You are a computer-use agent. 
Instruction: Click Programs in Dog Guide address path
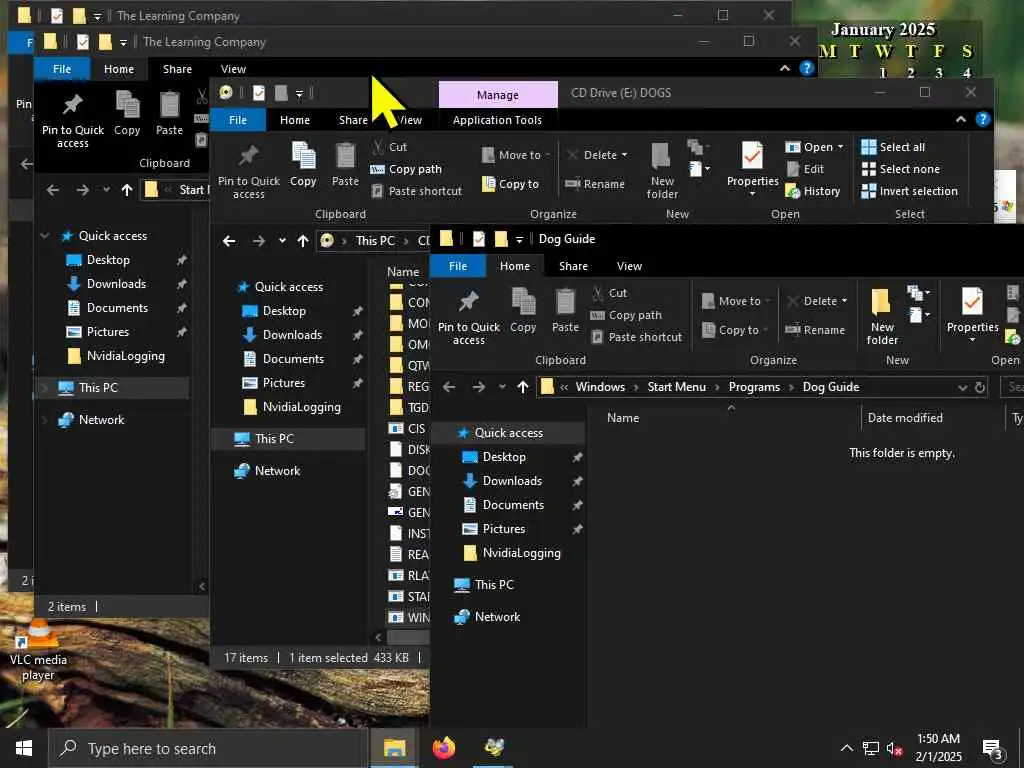(754, 387)
